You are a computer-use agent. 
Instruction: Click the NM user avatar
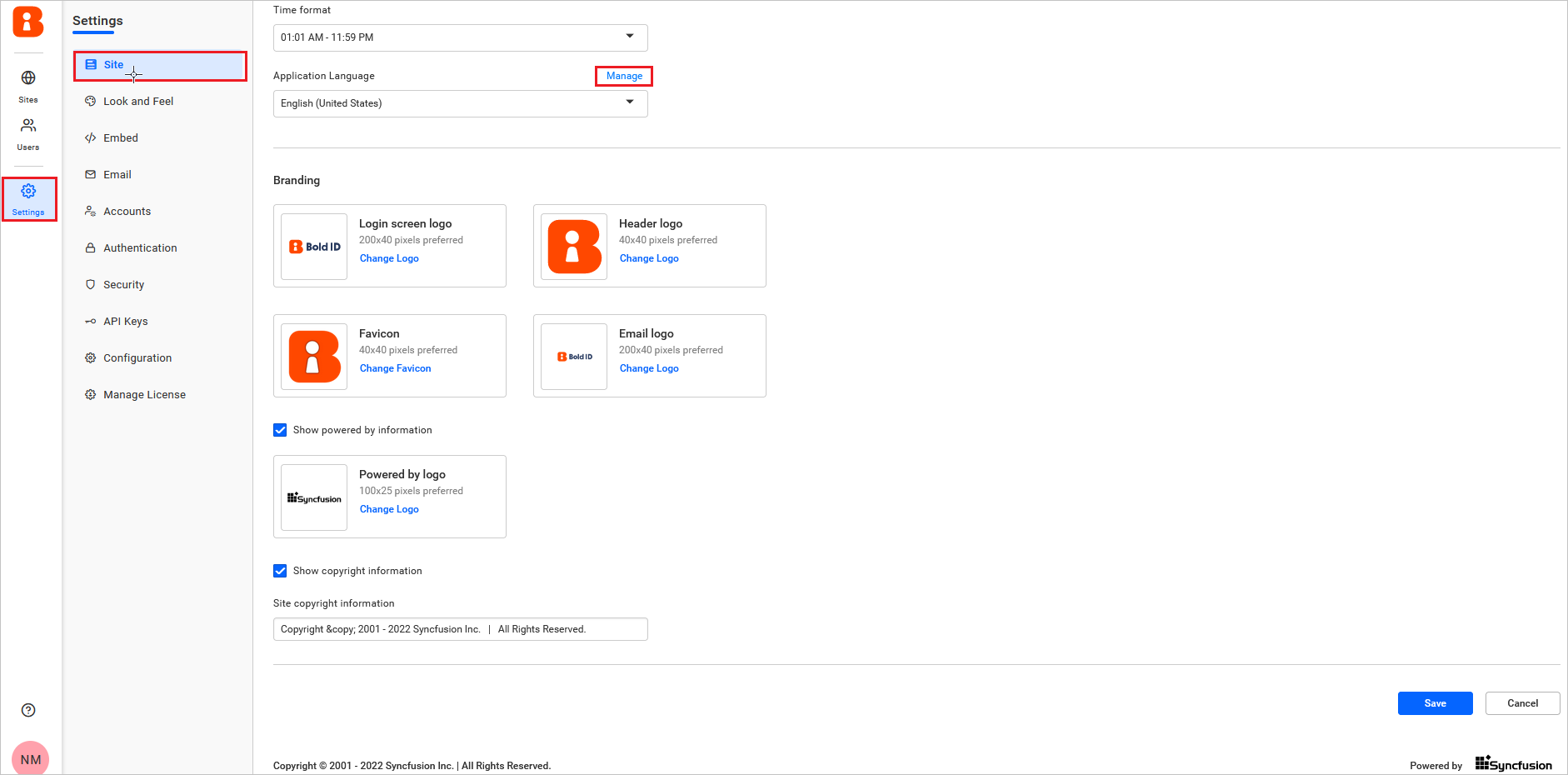[x=31, y=758]
